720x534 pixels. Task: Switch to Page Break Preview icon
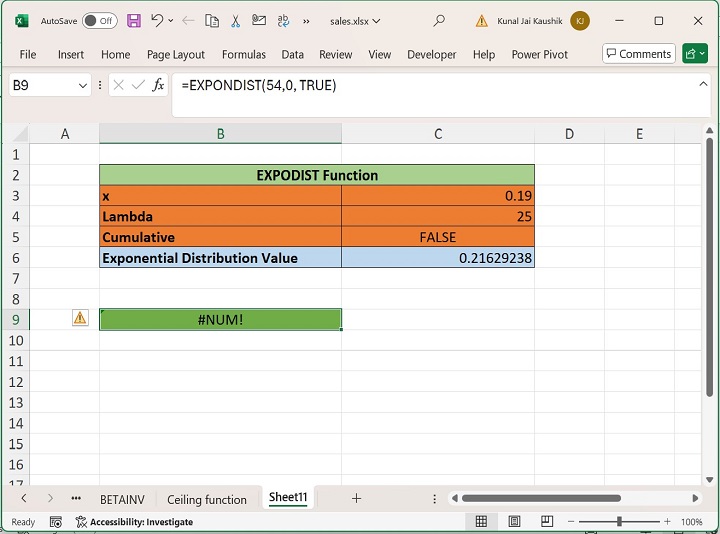tap(546, 522)
